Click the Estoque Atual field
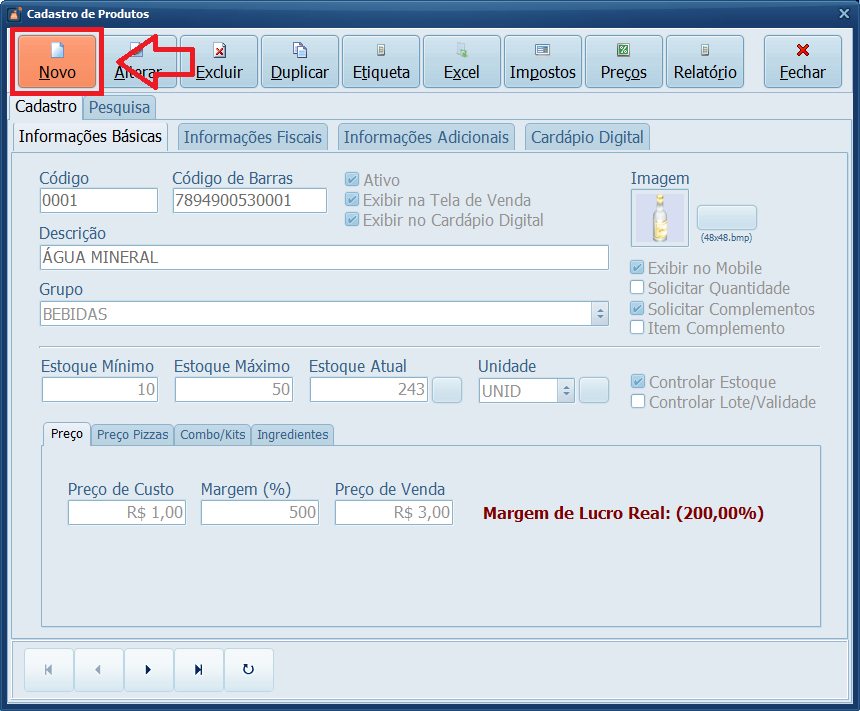This screenshot has height=711, width=860. [x=369, y=390]
